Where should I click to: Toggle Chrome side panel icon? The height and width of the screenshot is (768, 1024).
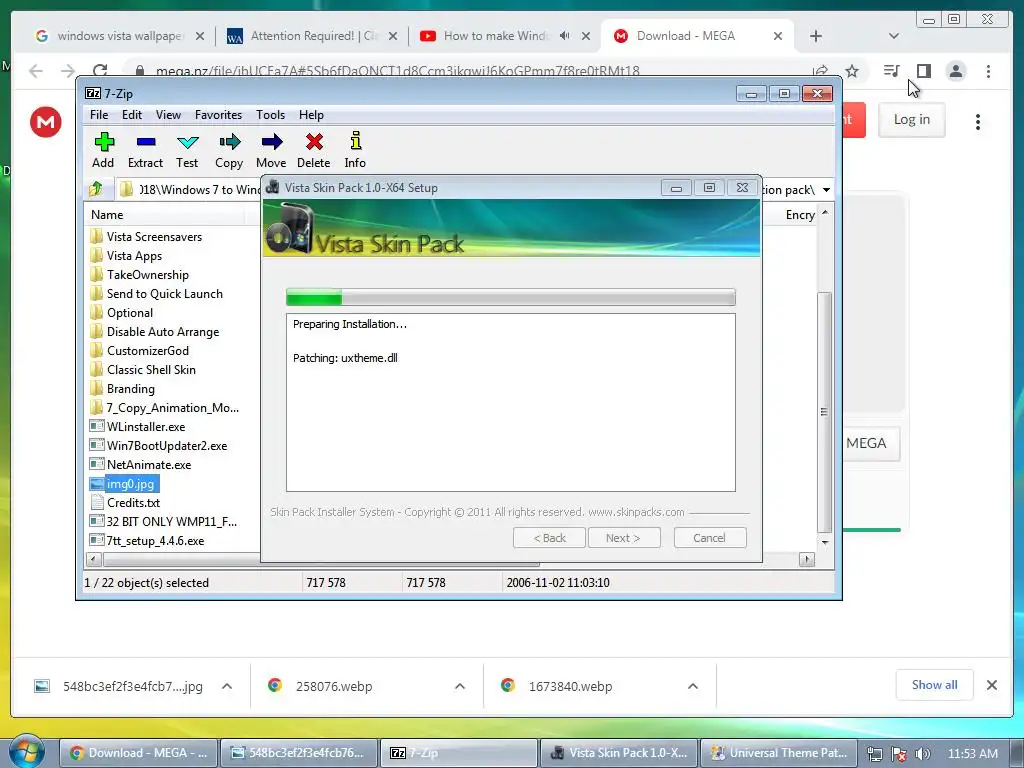tap(923, 71)
